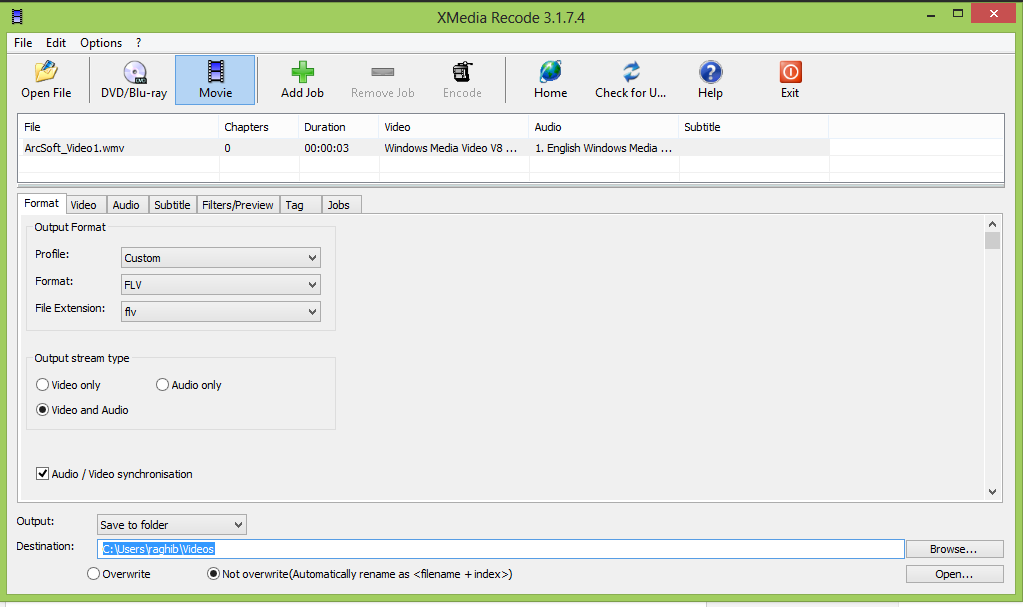The image size is (1023, 607).
Task: Open the DVD/Blu-ray source icon
Action: click(x=134, y=73)
